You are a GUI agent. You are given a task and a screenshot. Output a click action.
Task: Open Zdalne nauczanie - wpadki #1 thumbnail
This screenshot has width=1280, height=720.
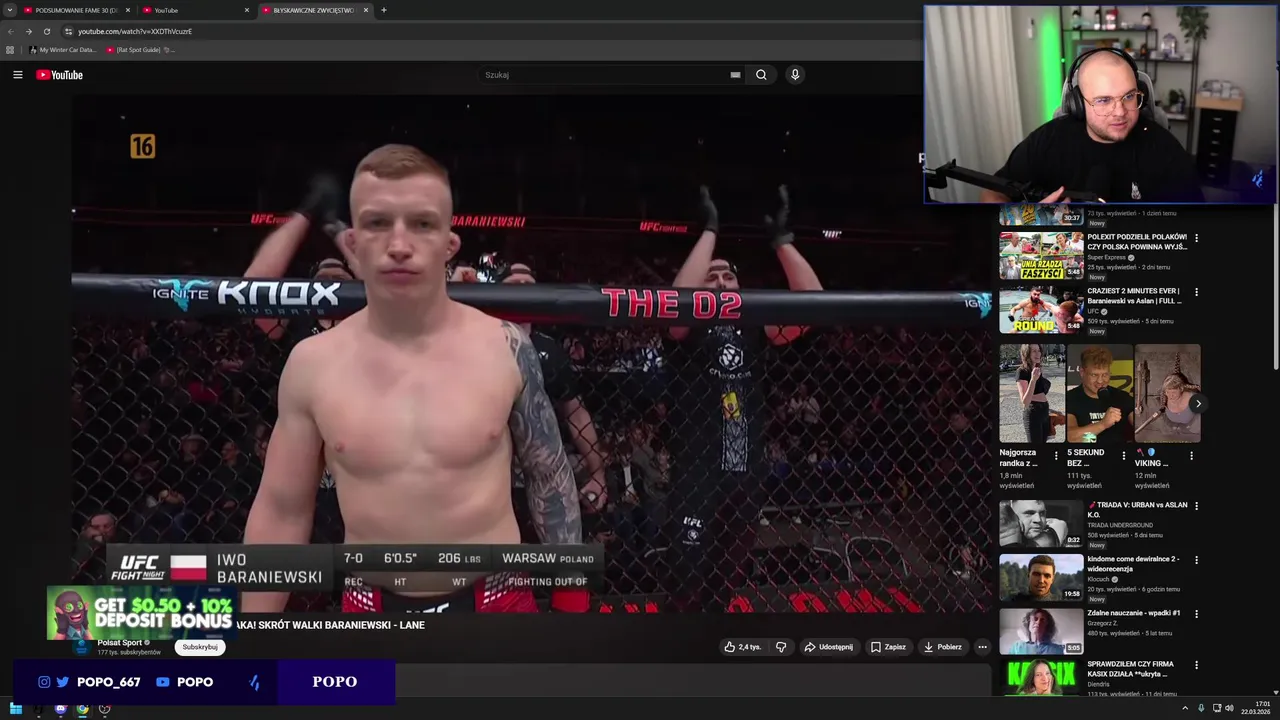click(x=1041, y=632)
